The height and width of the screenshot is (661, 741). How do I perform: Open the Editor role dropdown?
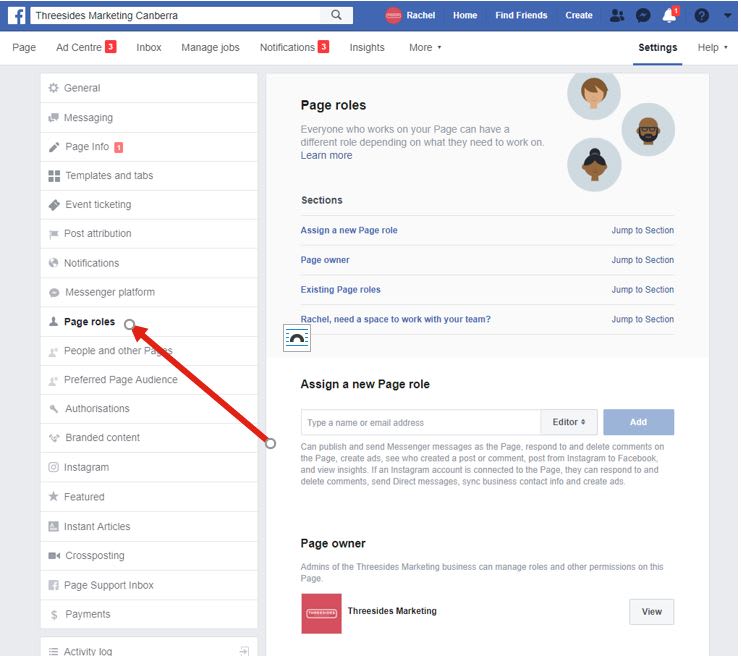571,424
